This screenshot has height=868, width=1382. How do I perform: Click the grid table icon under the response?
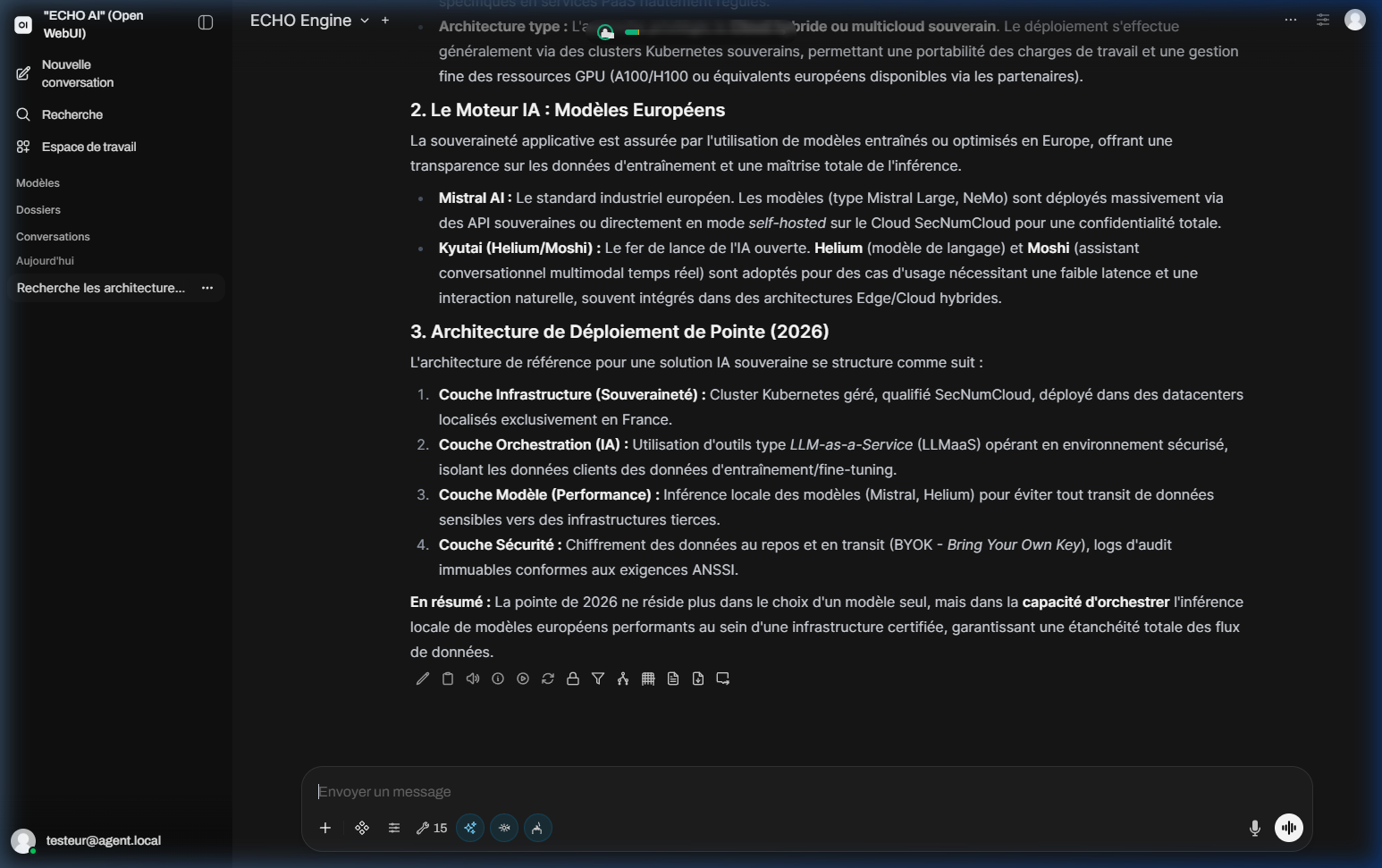point(648,678)
